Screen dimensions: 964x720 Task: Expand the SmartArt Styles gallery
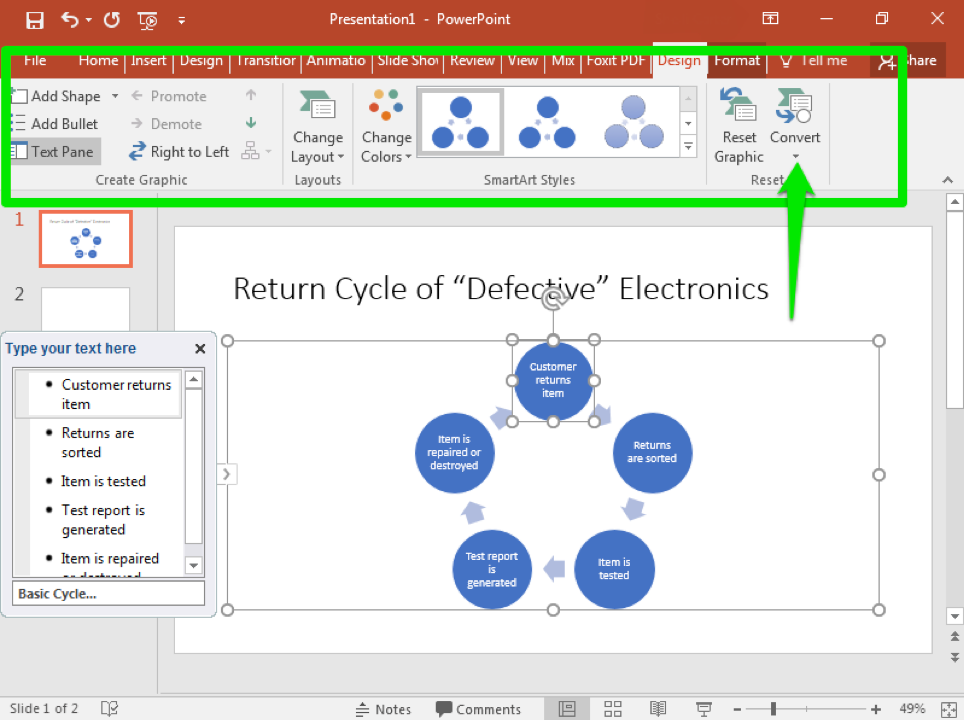click(688, 146)
